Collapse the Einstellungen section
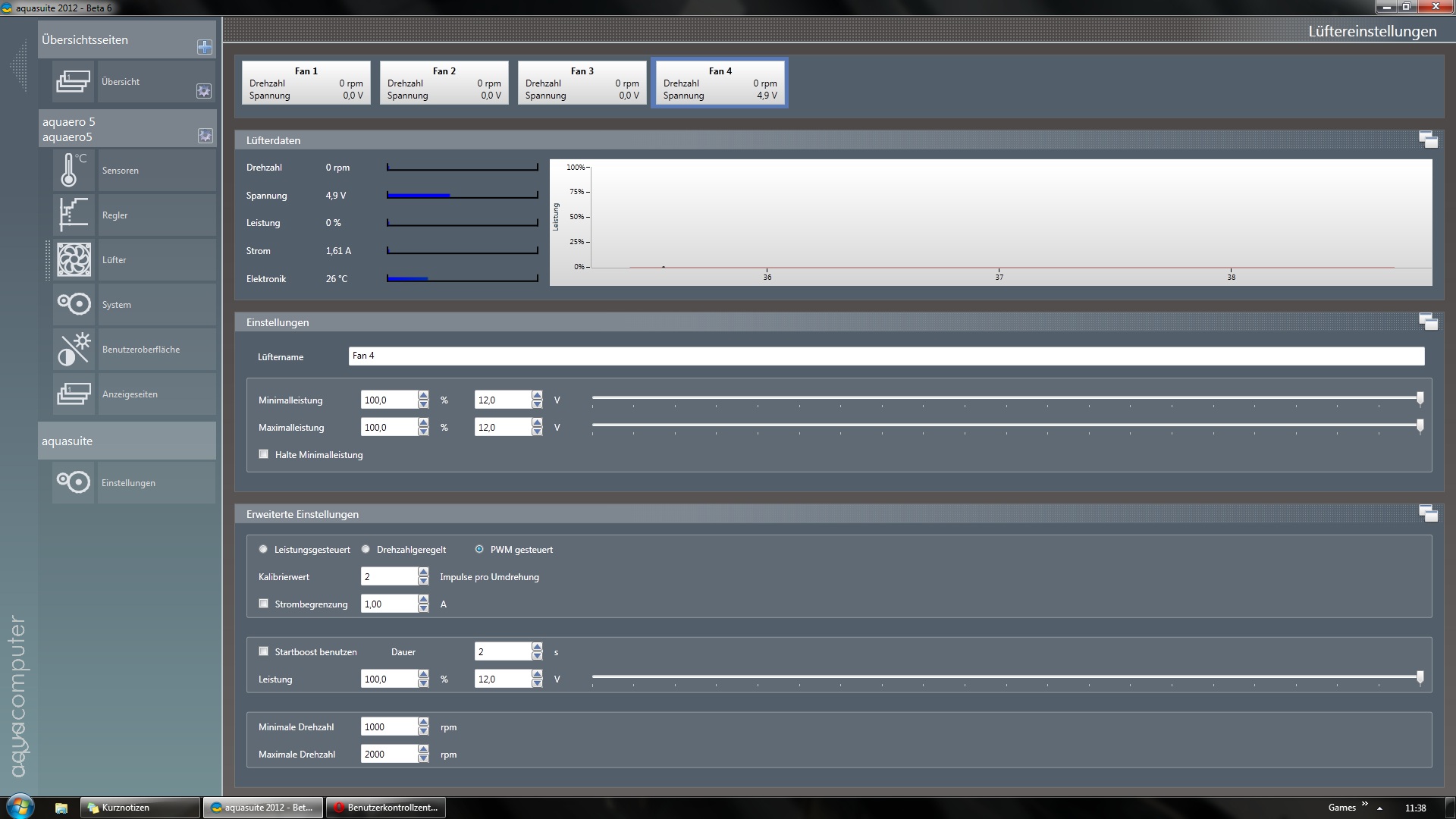The width and height of the screenshot is (1456, 819). click(x=1427, y=322)
